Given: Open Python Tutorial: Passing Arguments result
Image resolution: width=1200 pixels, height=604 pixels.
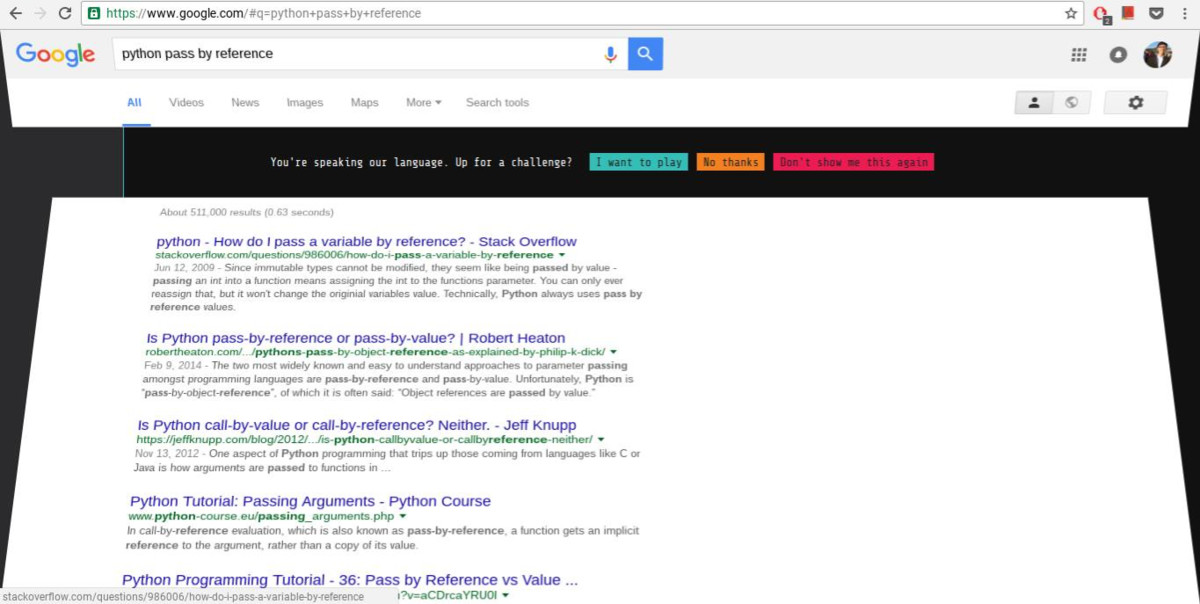Looking at the screenshot, I should point(310,501).
